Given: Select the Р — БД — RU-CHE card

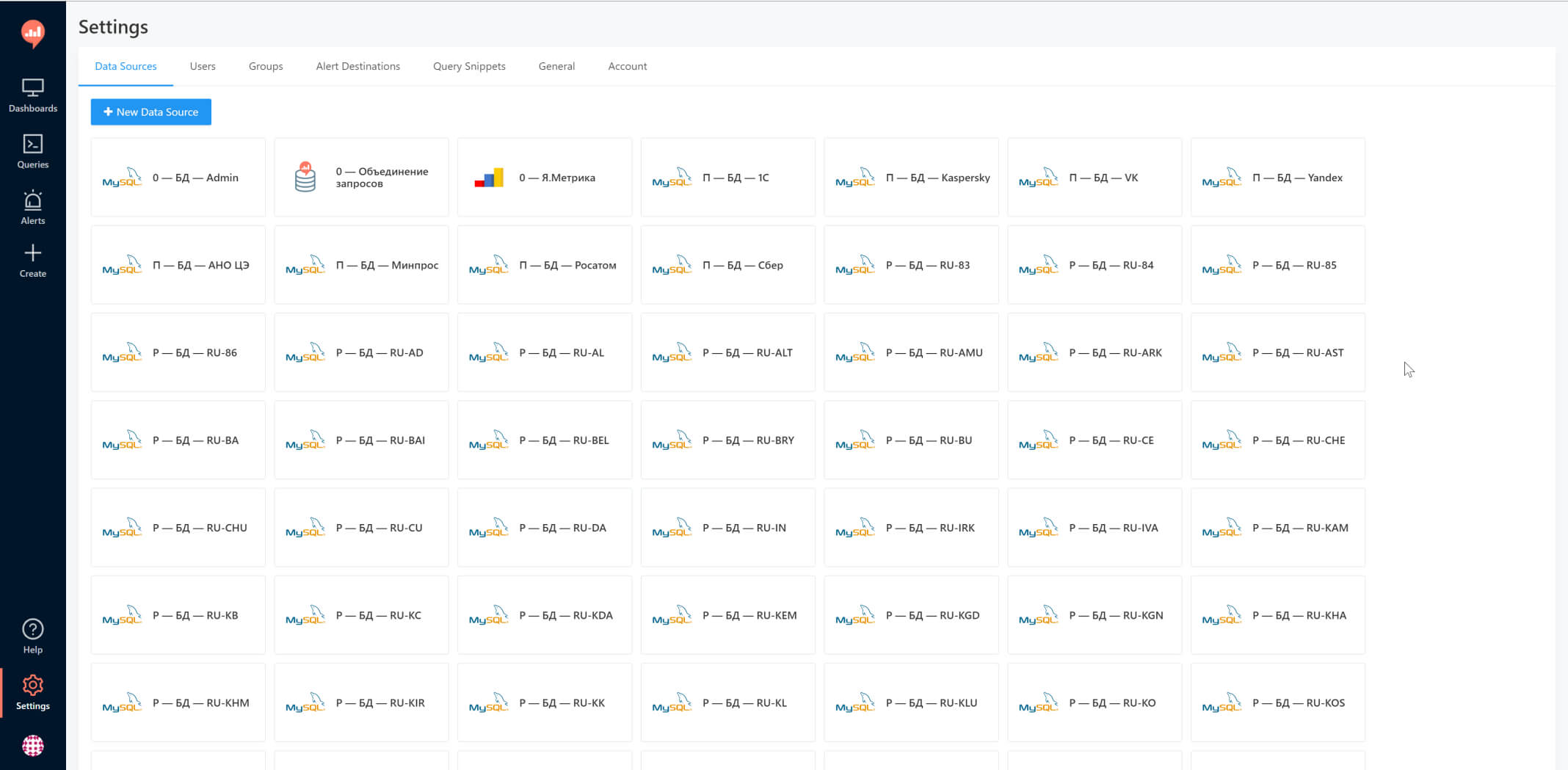Looking at the screenshot, I should tap(1278, 440).
